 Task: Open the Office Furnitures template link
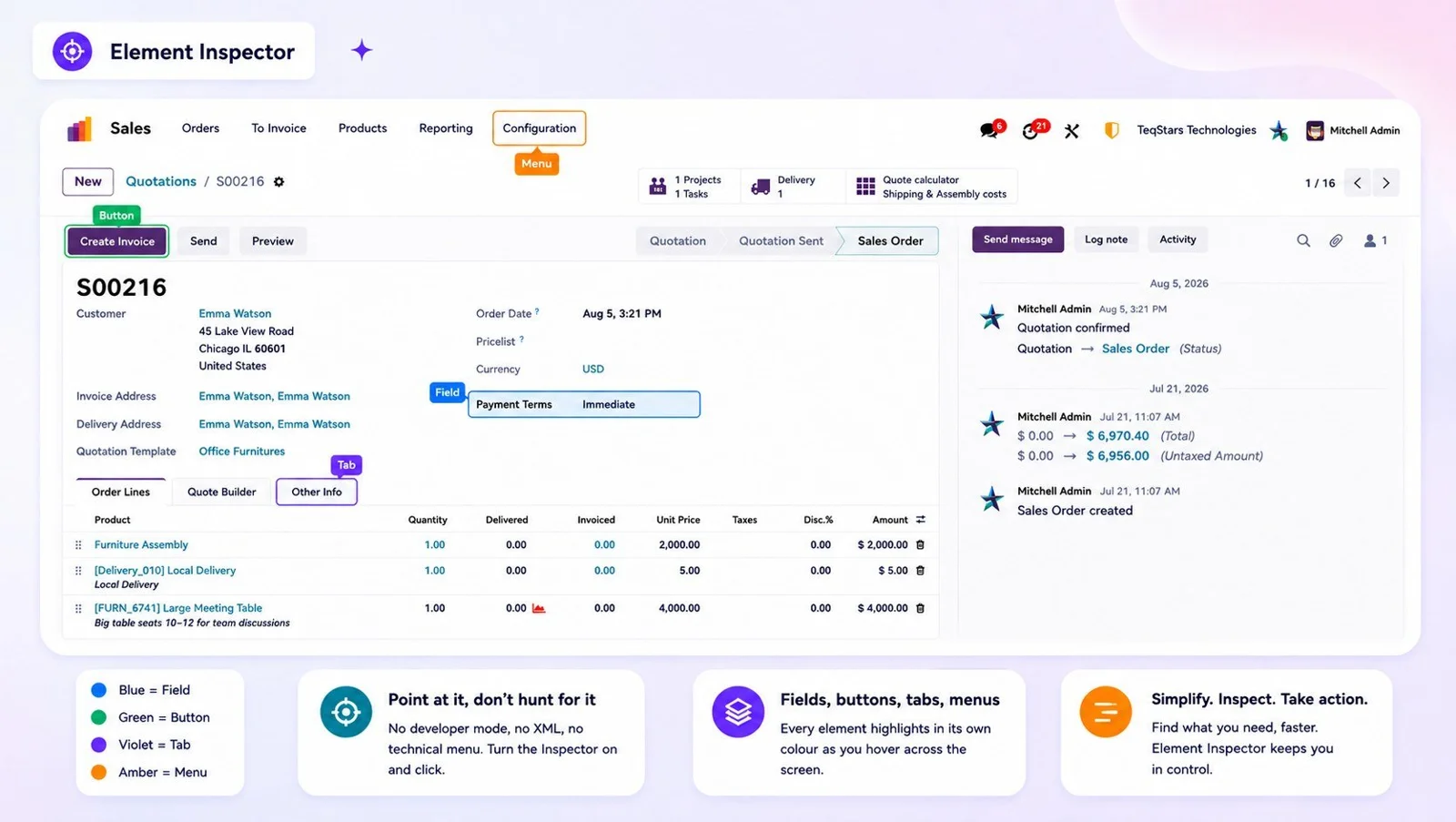(242, 452)
